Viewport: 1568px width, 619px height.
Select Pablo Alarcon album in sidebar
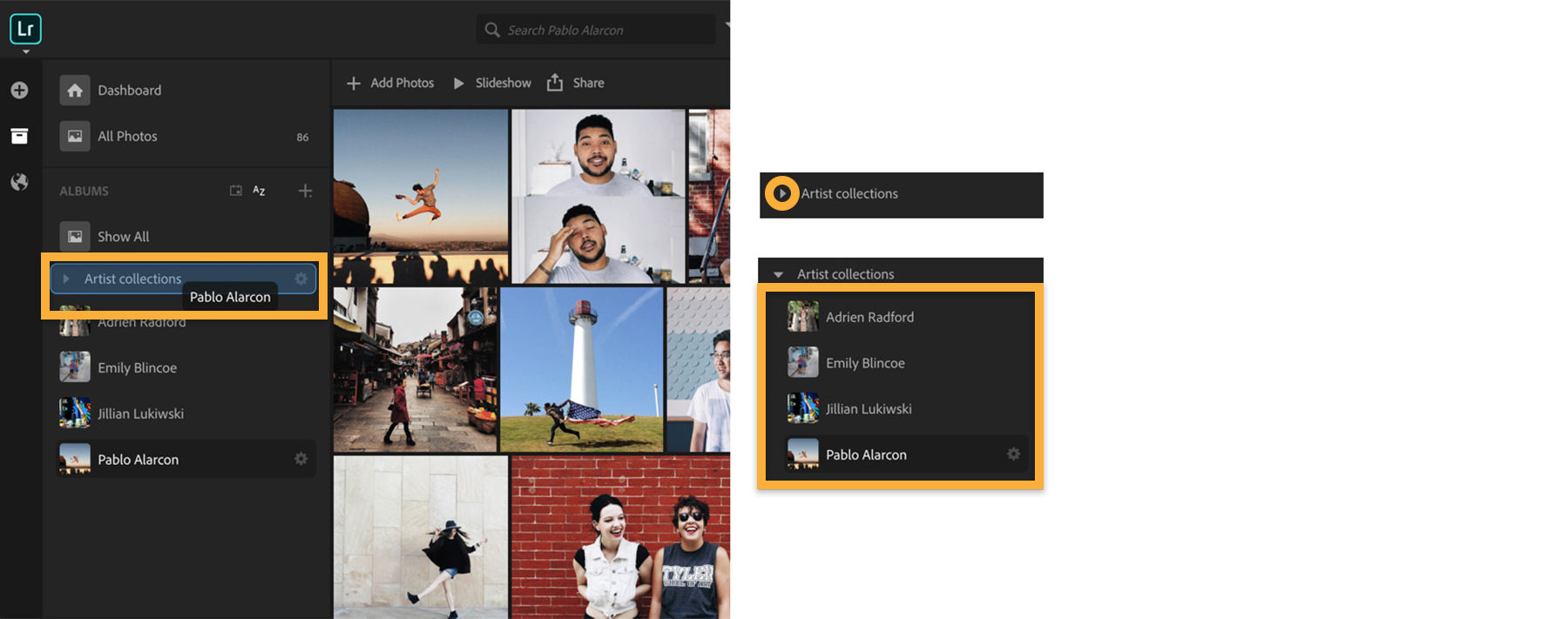pos(186,459)
